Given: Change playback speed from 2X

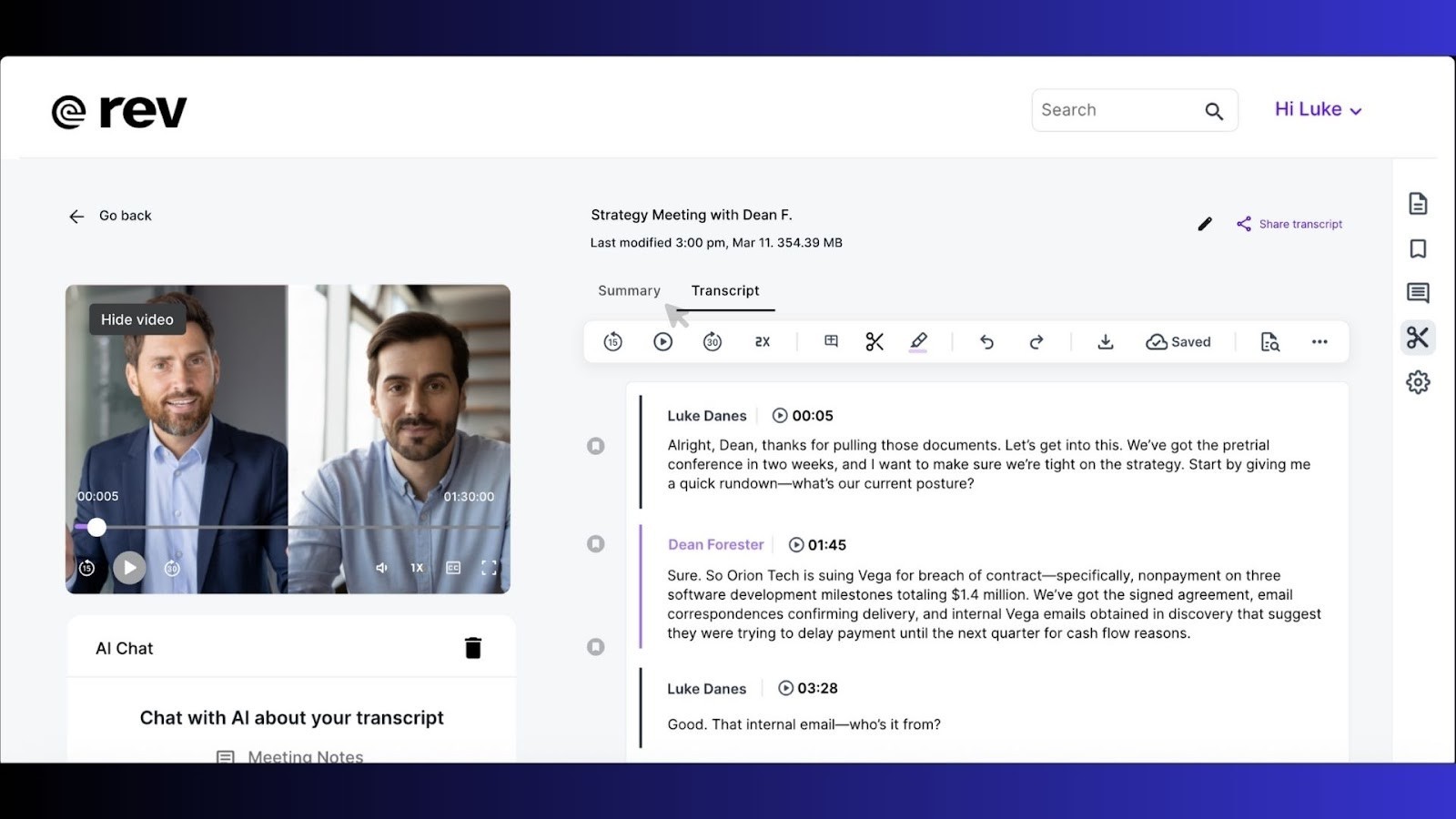Looking at the screenshot, I should pyautogui.click(x=762, y=341).
